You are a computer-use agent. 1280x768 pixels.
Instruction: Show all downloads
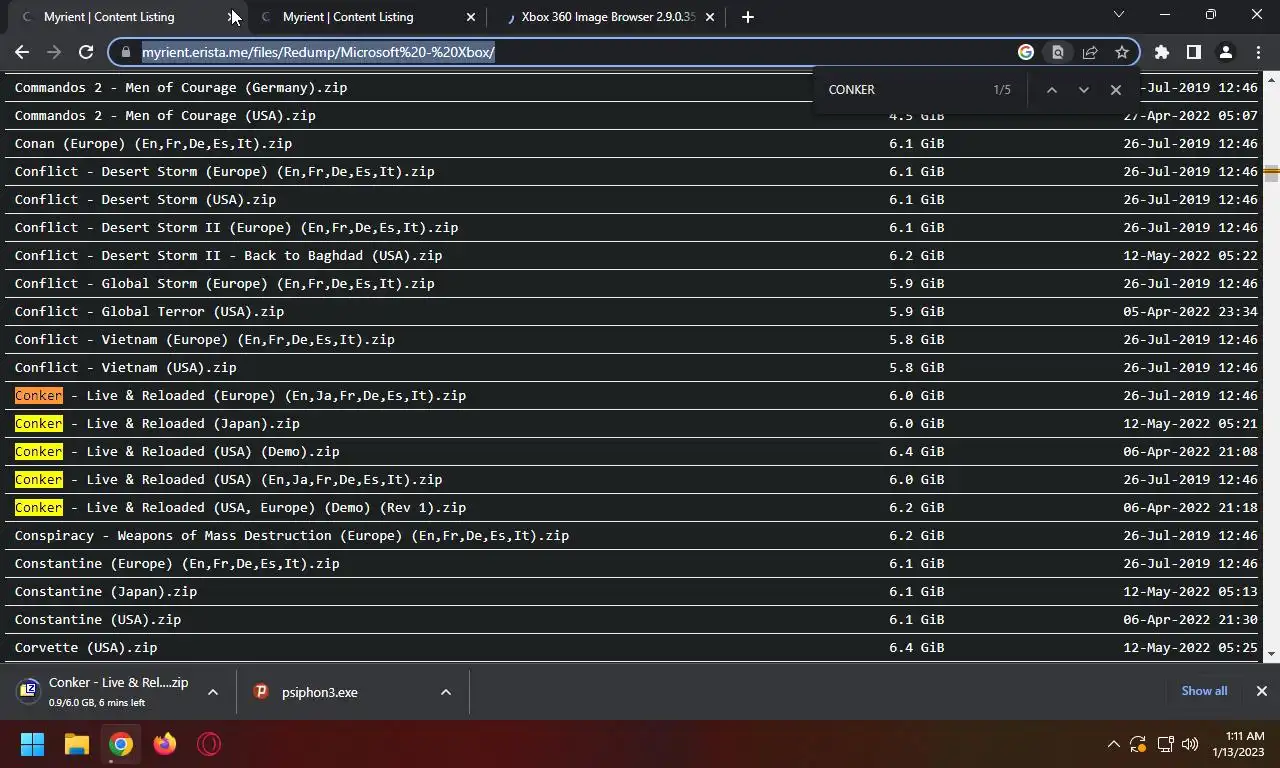point(1204,691)
